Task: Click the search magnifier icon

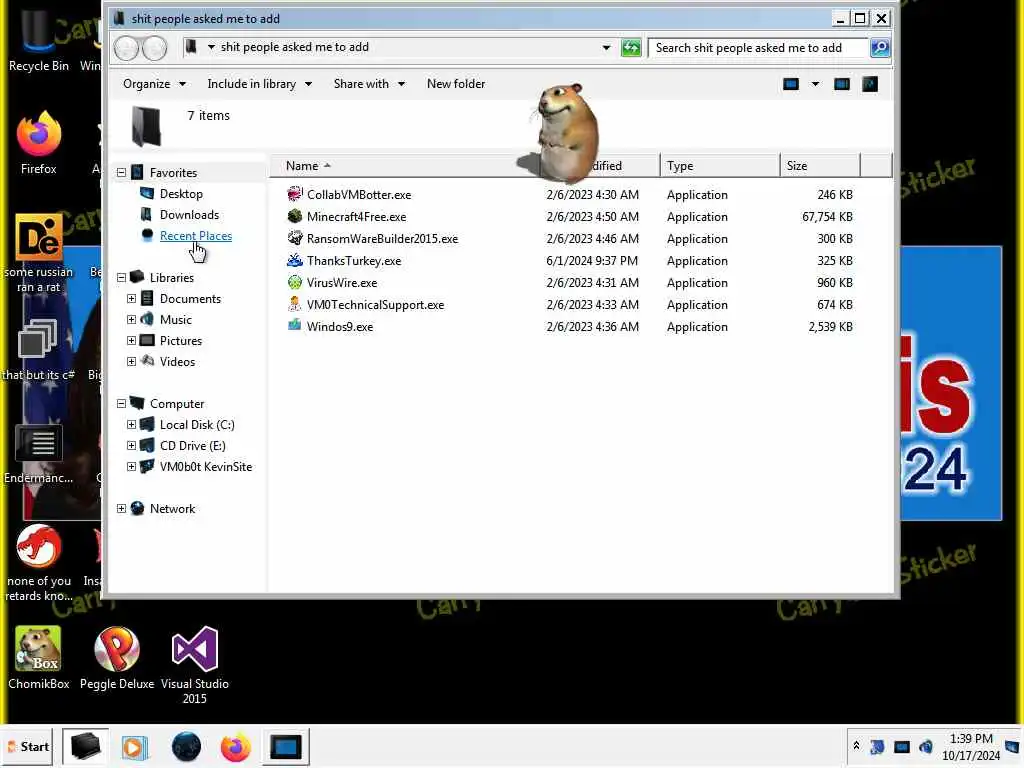Action: pos(879,48)
